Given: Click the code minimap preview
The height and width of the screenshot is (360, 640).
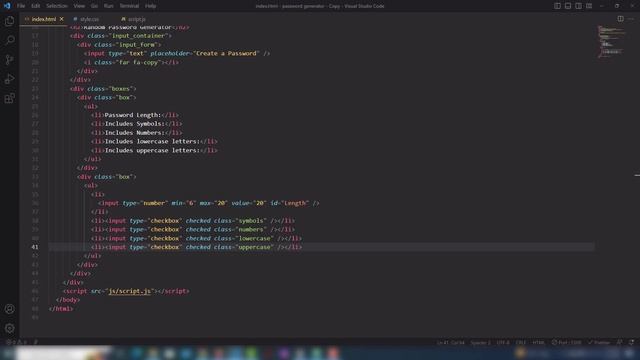Looking at the screenshot, I should (611, 42).
